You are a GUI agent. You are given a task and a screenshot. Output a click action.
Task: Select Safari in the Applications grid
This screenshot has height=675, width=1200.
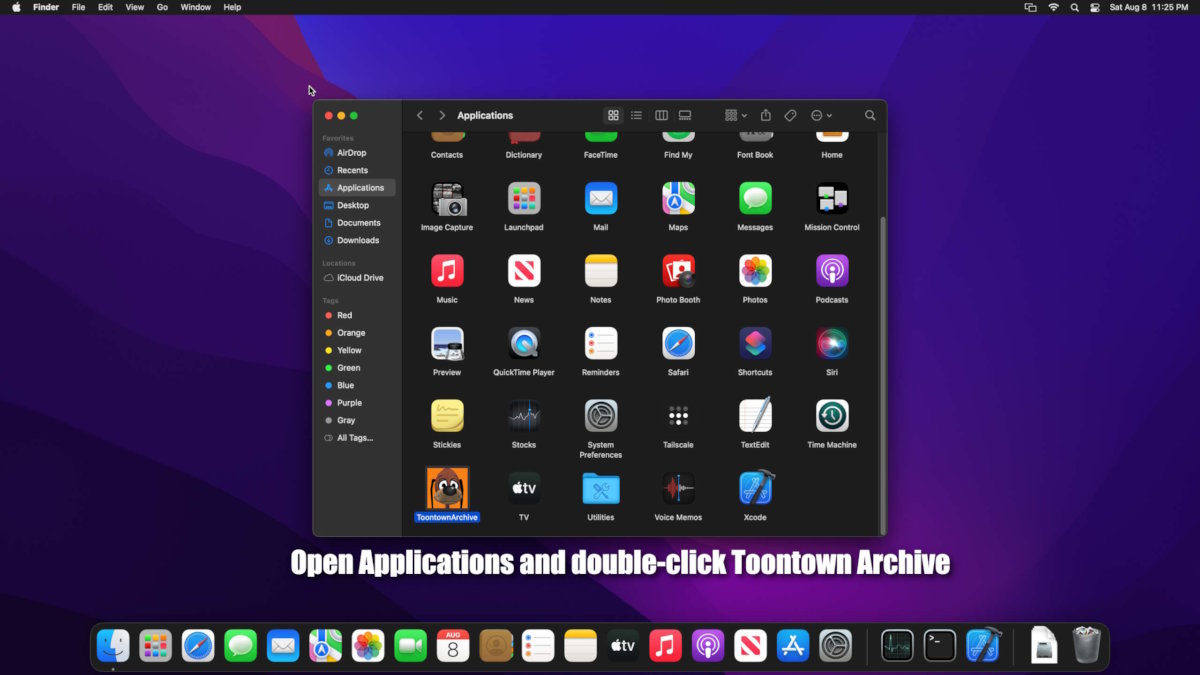(678, 343)
